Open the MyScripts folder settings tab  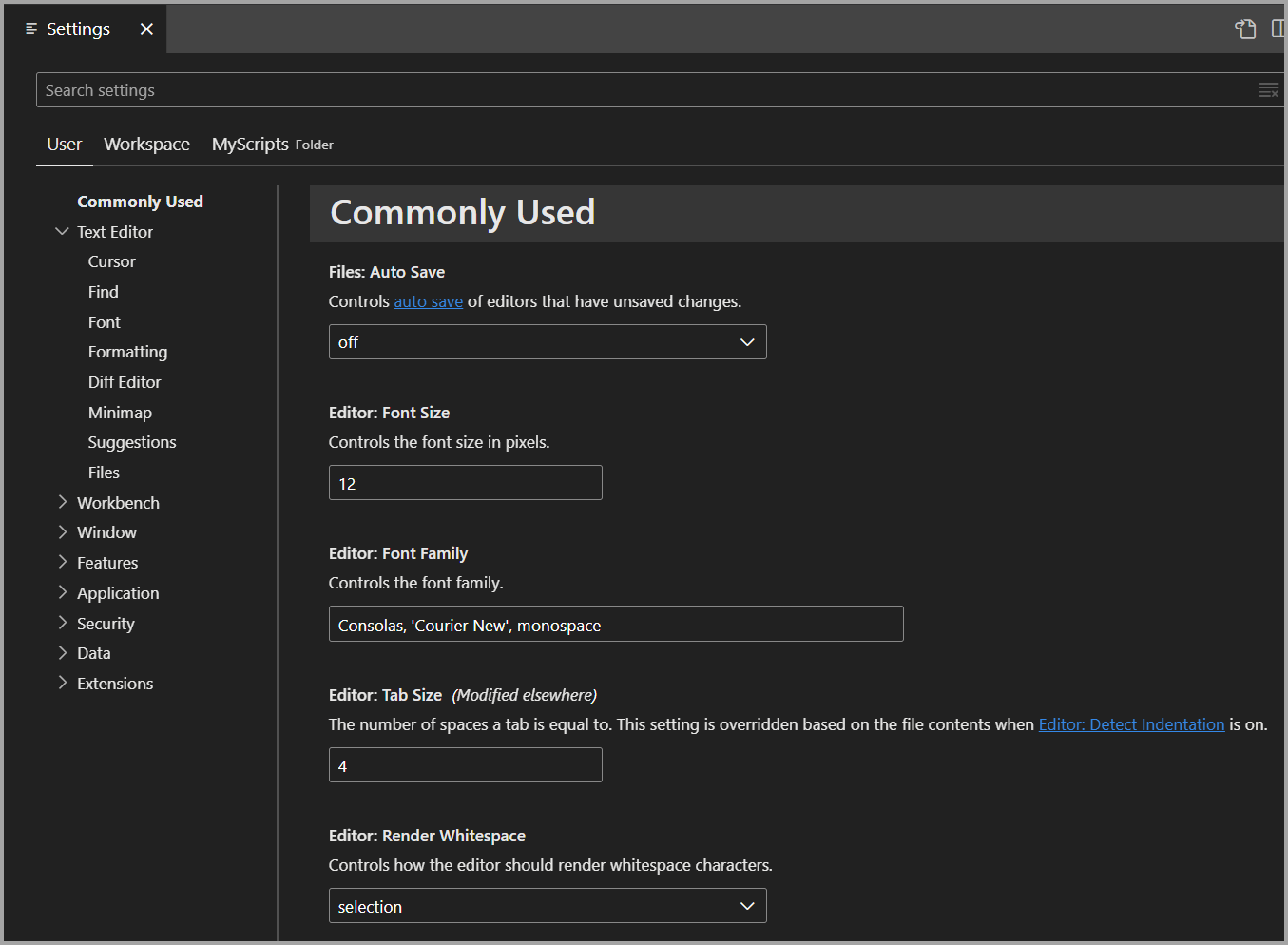[x=250, y=144]
